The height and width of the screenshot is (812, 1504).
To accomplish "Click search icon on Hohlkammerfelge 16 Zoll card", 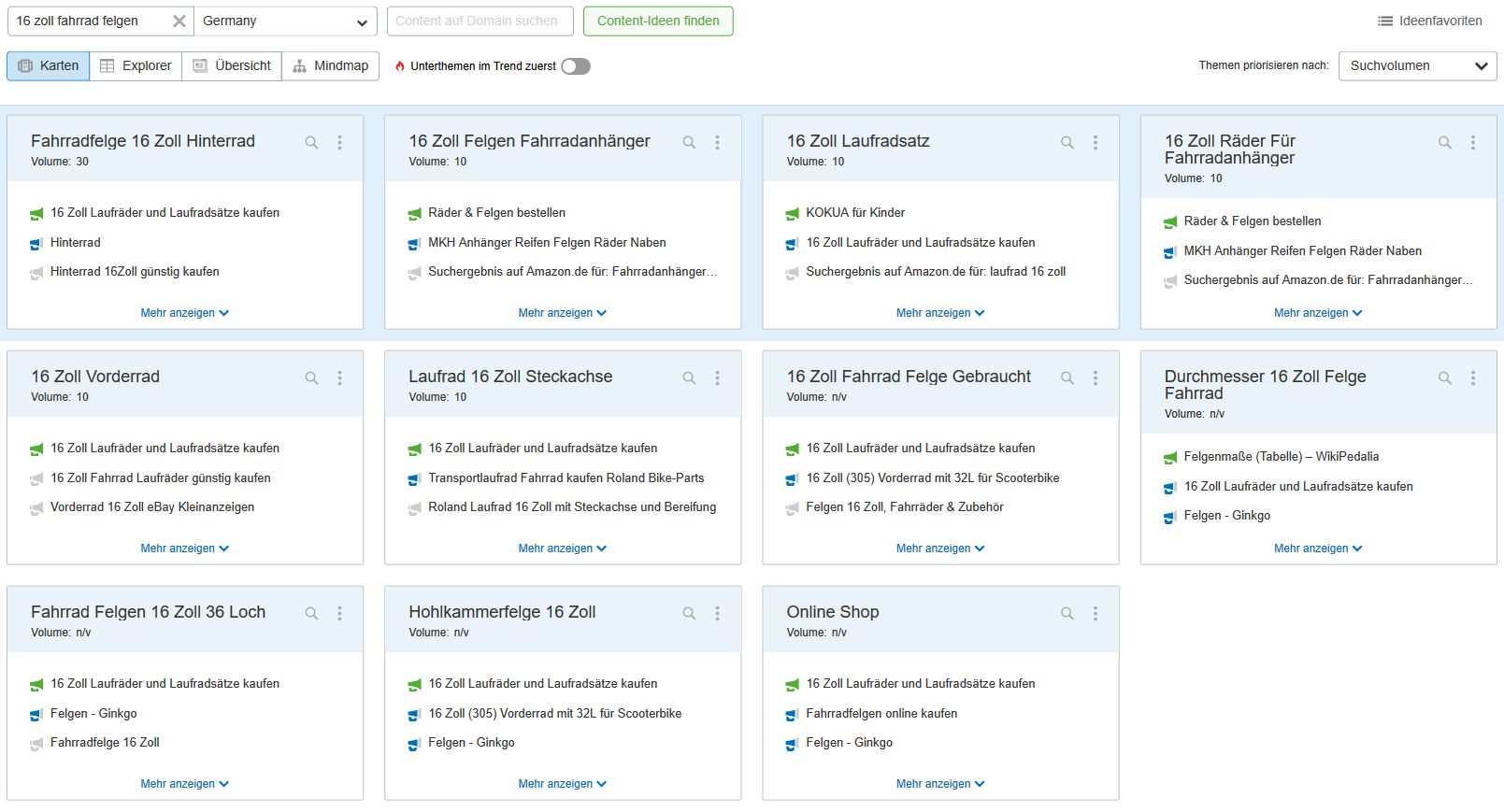I will (689, 614).
